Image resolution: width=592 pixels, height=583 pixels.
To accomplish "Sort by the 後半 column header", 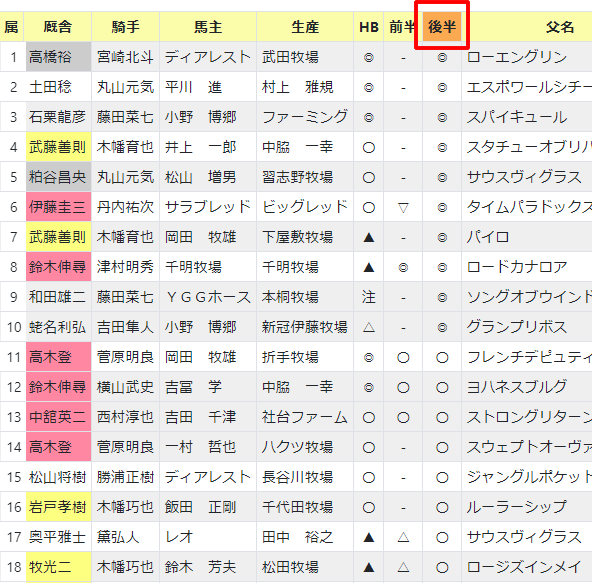I will point(442,26).
